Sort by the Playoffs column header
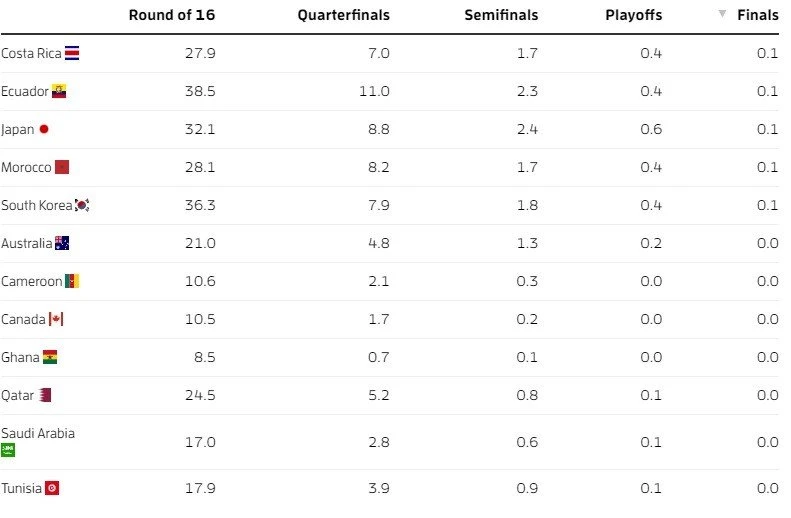Viewport: 791px width, 518px height. [x=633, y=15]
